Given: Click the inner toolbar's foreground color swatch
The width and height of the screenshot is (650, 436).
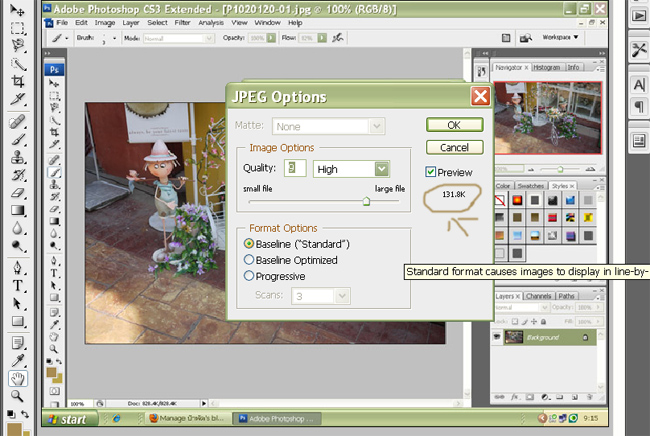Looking at the screenshot, I should click(x=51, y=372).
